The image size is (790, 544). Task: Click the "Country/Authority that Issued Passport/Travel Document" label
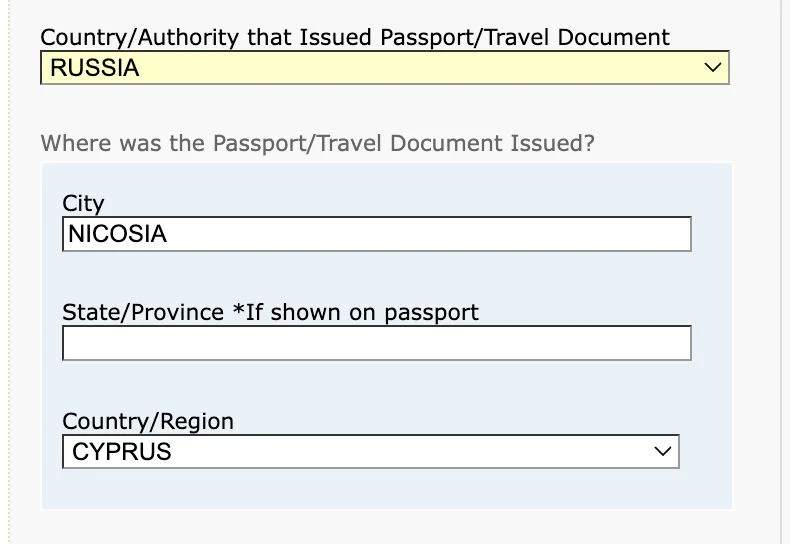point(355,38)
